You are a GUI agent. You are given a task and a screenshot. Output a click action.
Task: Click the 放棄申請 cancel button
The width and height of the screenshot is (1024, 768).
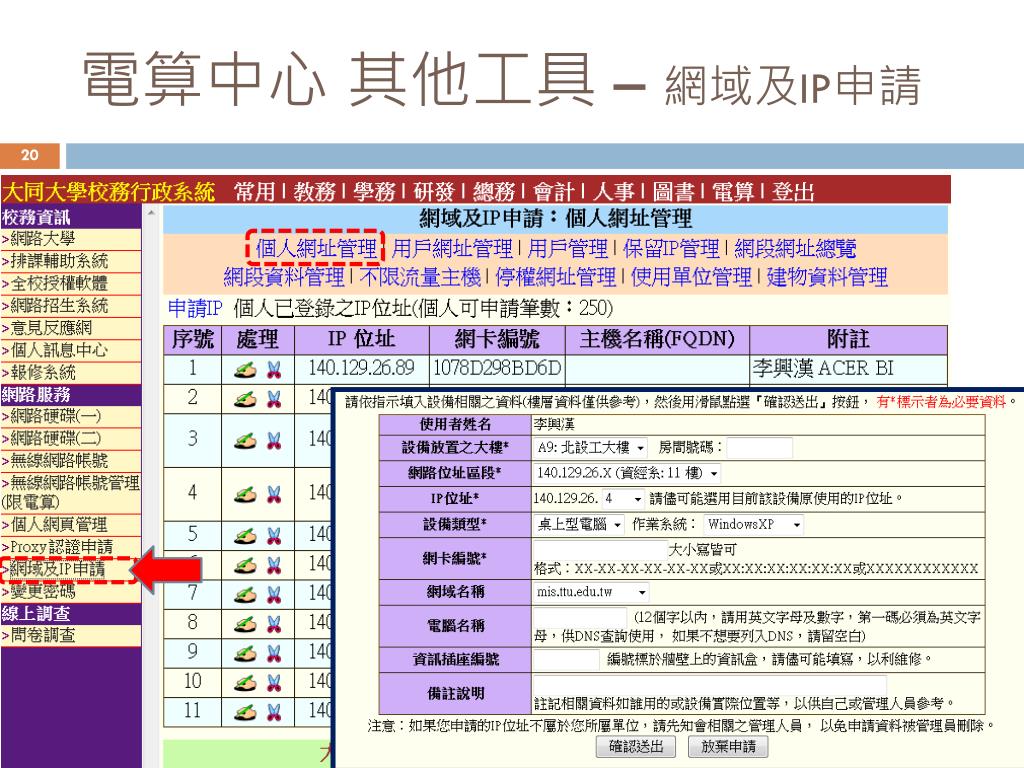(x=728, y=746)
